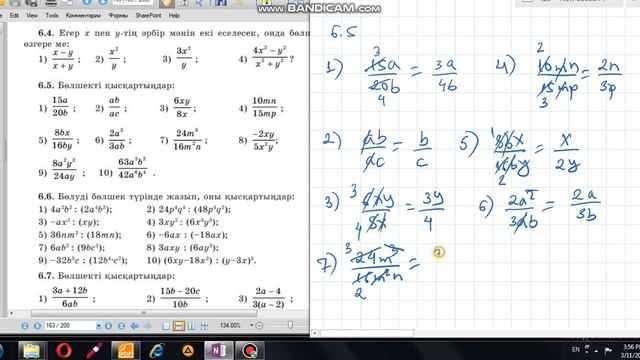Open AIMP player from taskbar
Image resolution: width=640 pixels, height=360 pixels.
click(188, 351)
